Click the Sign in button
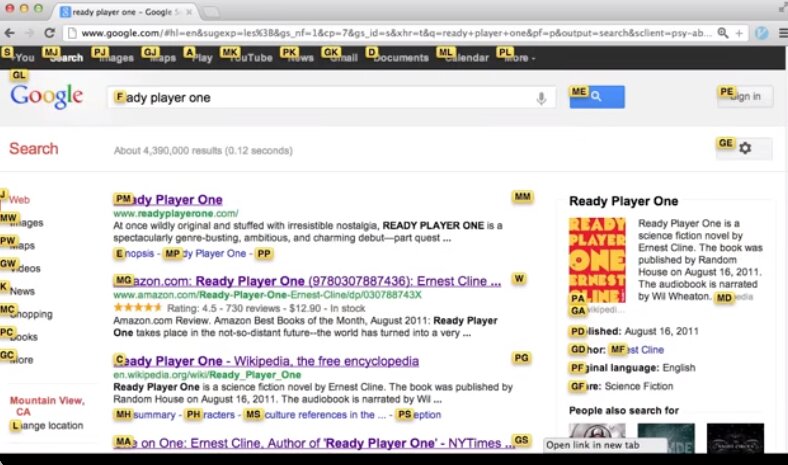Screen dimensions: 788x465 [x=746, y=97]
